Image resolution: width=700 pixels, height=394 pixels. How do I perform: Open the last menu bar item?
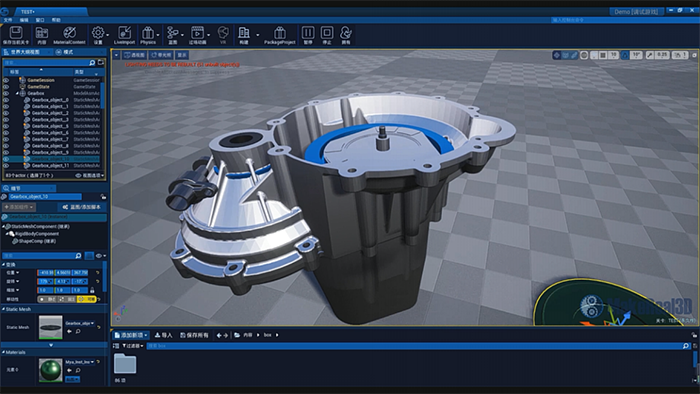tap(56, 20)
